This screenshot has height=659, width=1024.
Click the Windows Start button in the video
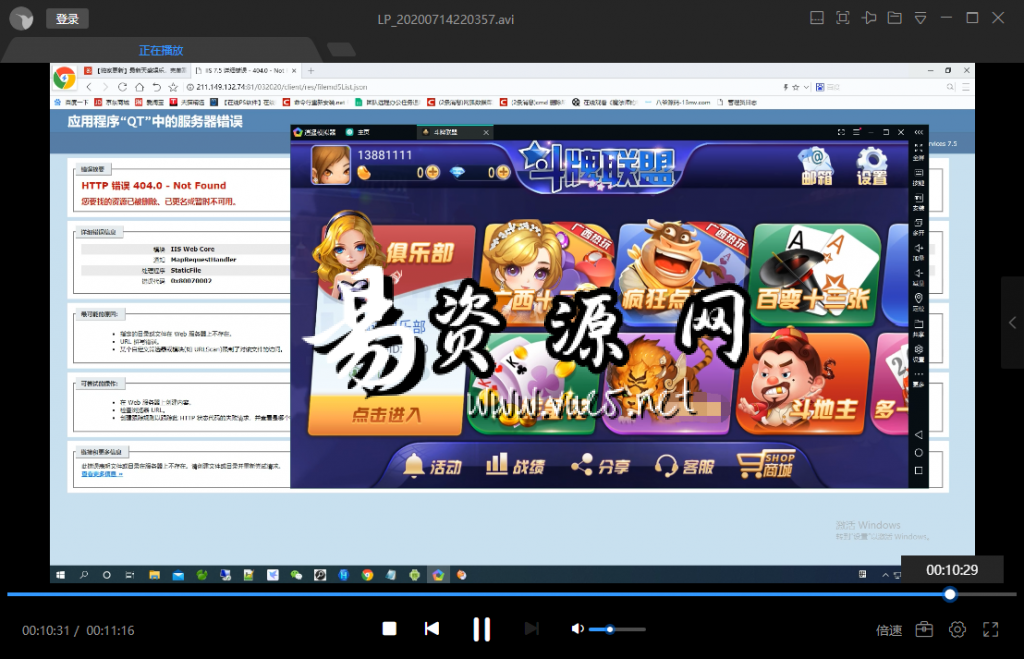pos(61,575)
